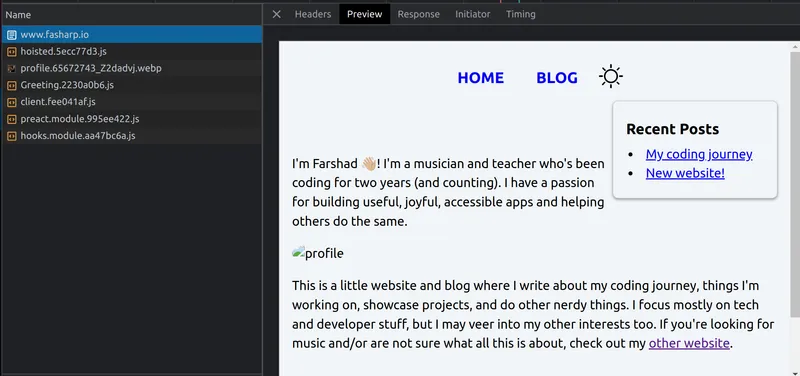Click the script icon for preact.module.995ee422.js
The image size is (800, 376).
[12, 119]
